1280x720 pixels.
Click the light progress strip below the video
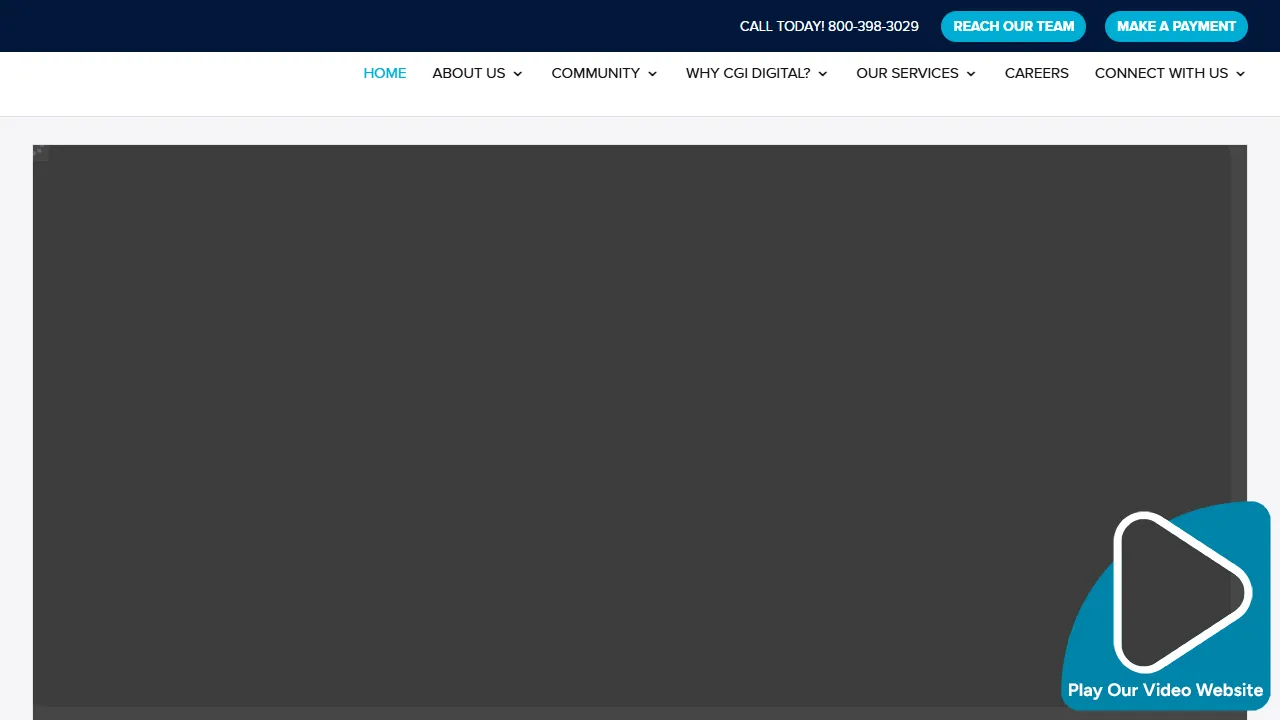coord(640,711)
